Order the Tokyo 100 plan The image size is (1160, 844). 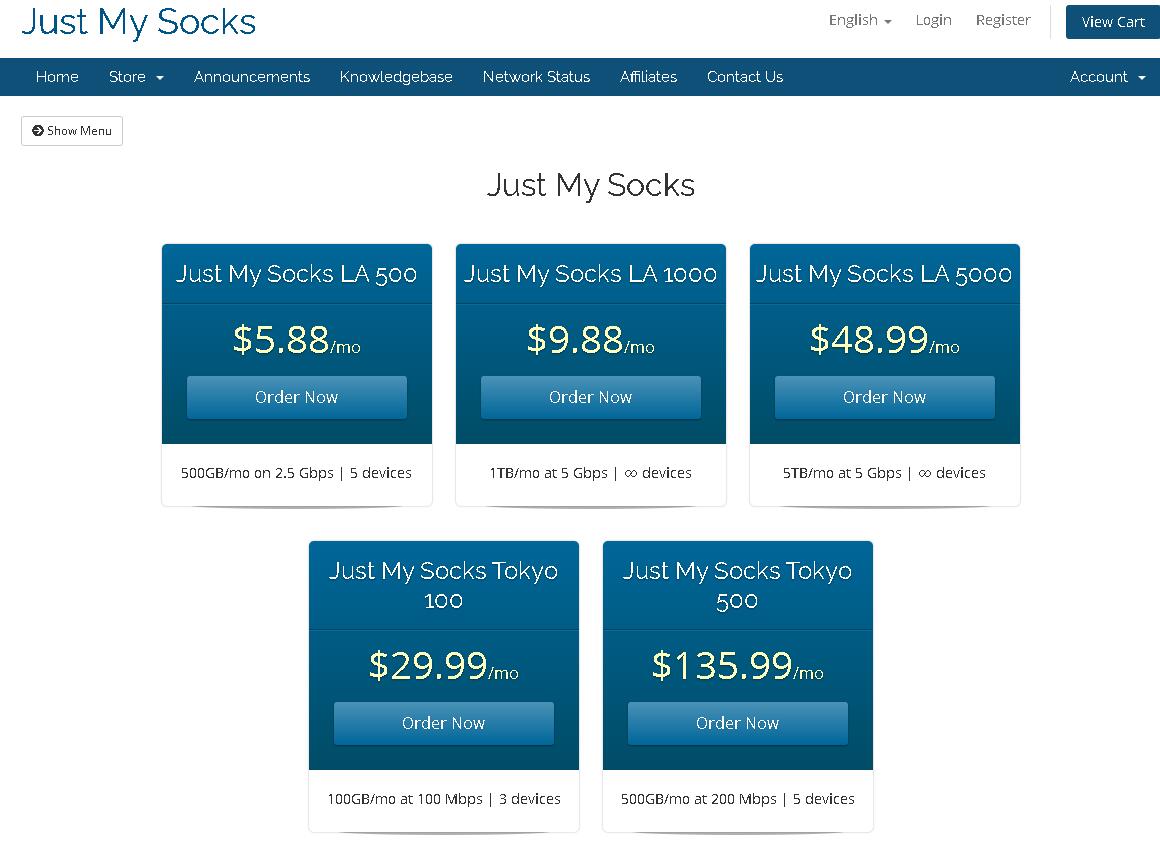[443, 723]
